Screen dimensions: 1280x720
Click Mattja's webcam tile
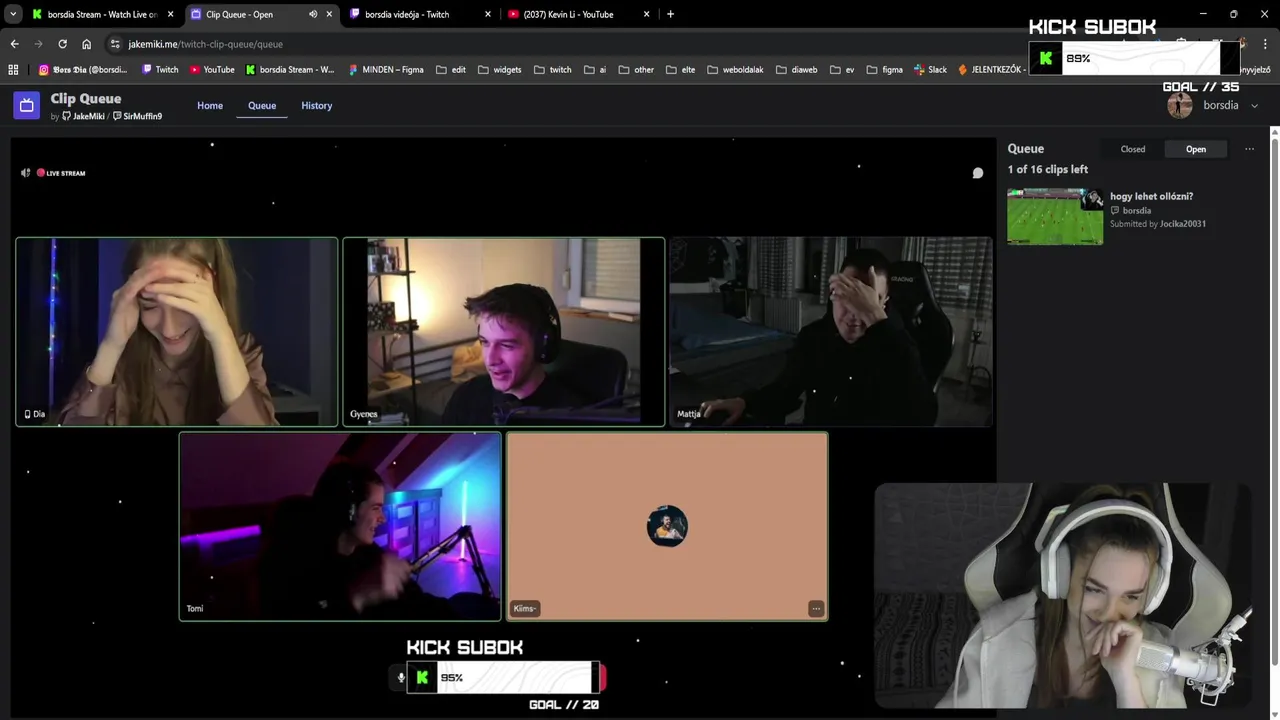click(831, 332)
